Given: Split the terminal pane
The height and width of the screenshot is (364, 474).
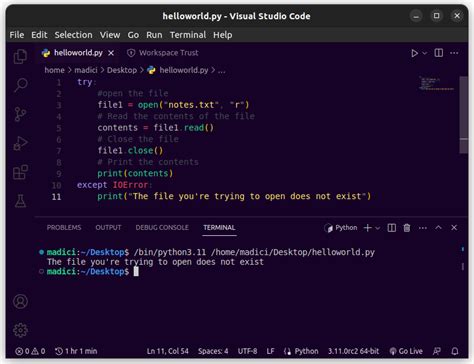Looking at the screenshot, I should click(x=392, y=228).
